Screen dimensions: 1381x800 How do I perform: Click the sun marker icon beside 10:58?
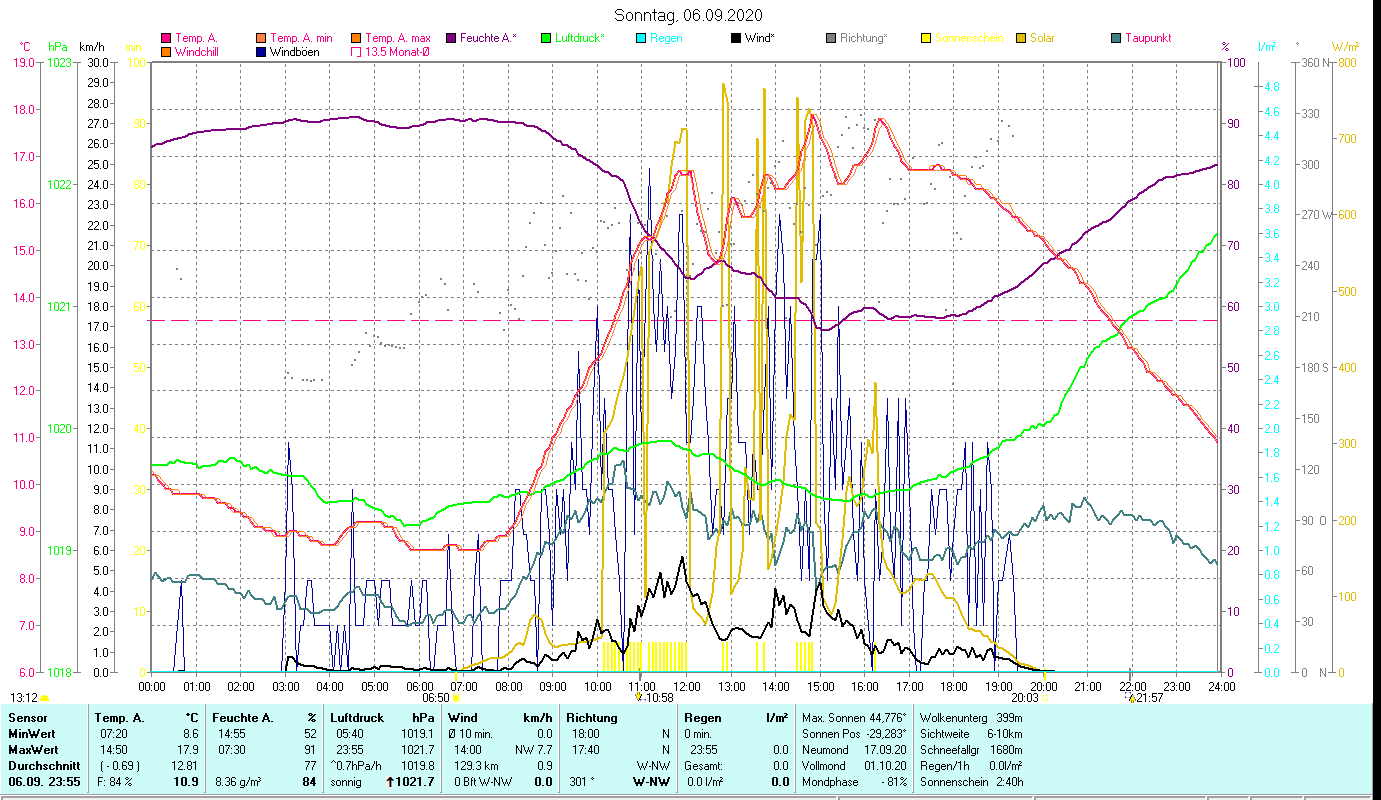tap(639, 698)
